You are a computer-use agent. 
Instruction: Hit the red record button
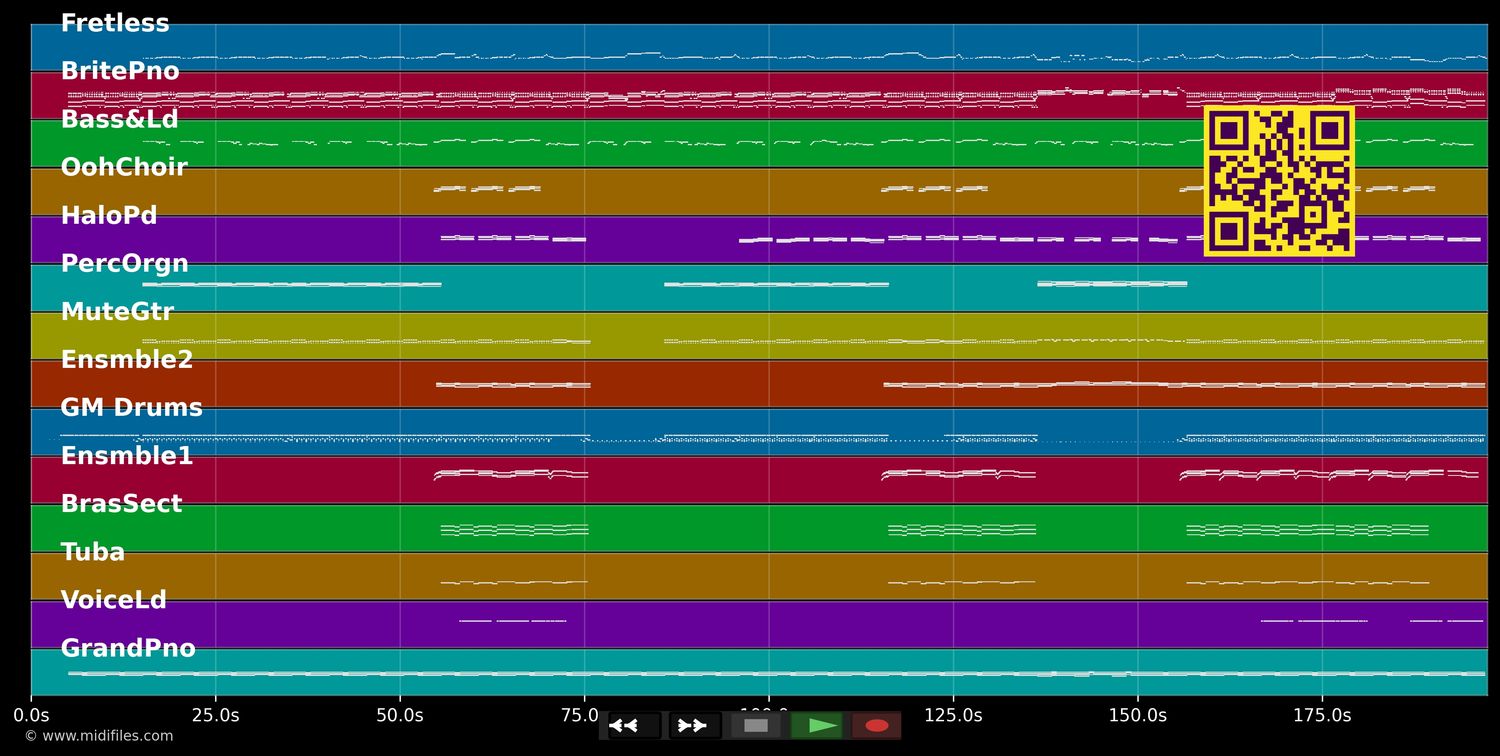click(877, 726)
